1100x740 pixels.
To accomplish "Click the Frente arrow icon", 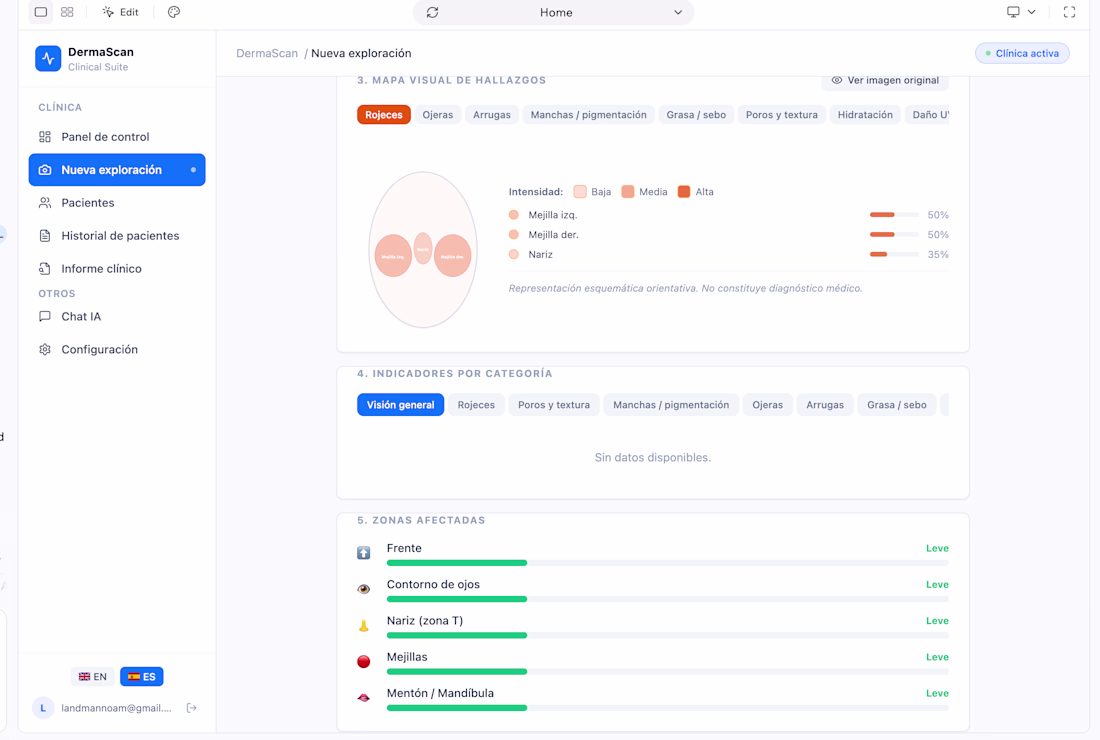I will coord(363,553).
